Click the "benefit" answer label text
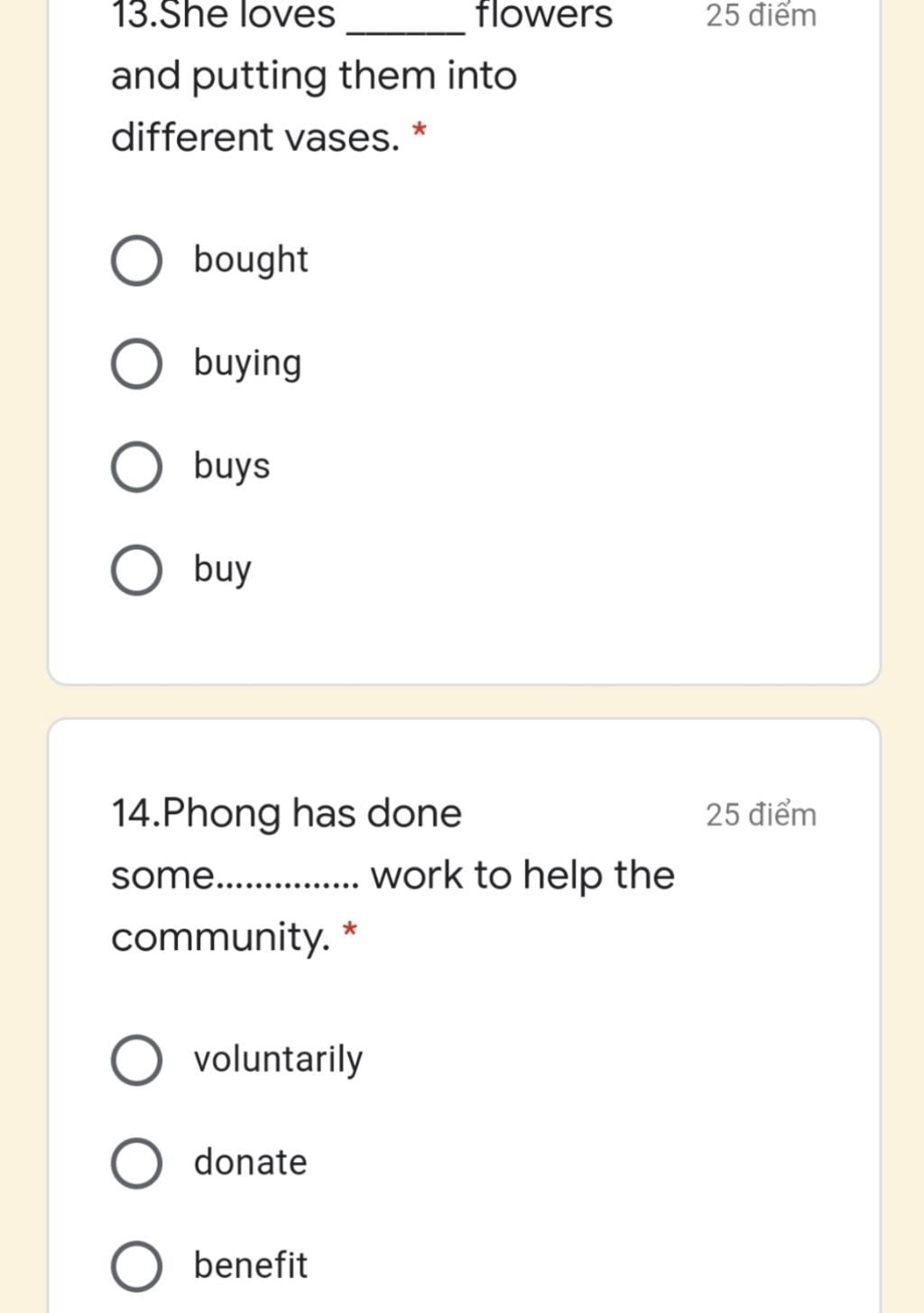 pos(250,1265)
